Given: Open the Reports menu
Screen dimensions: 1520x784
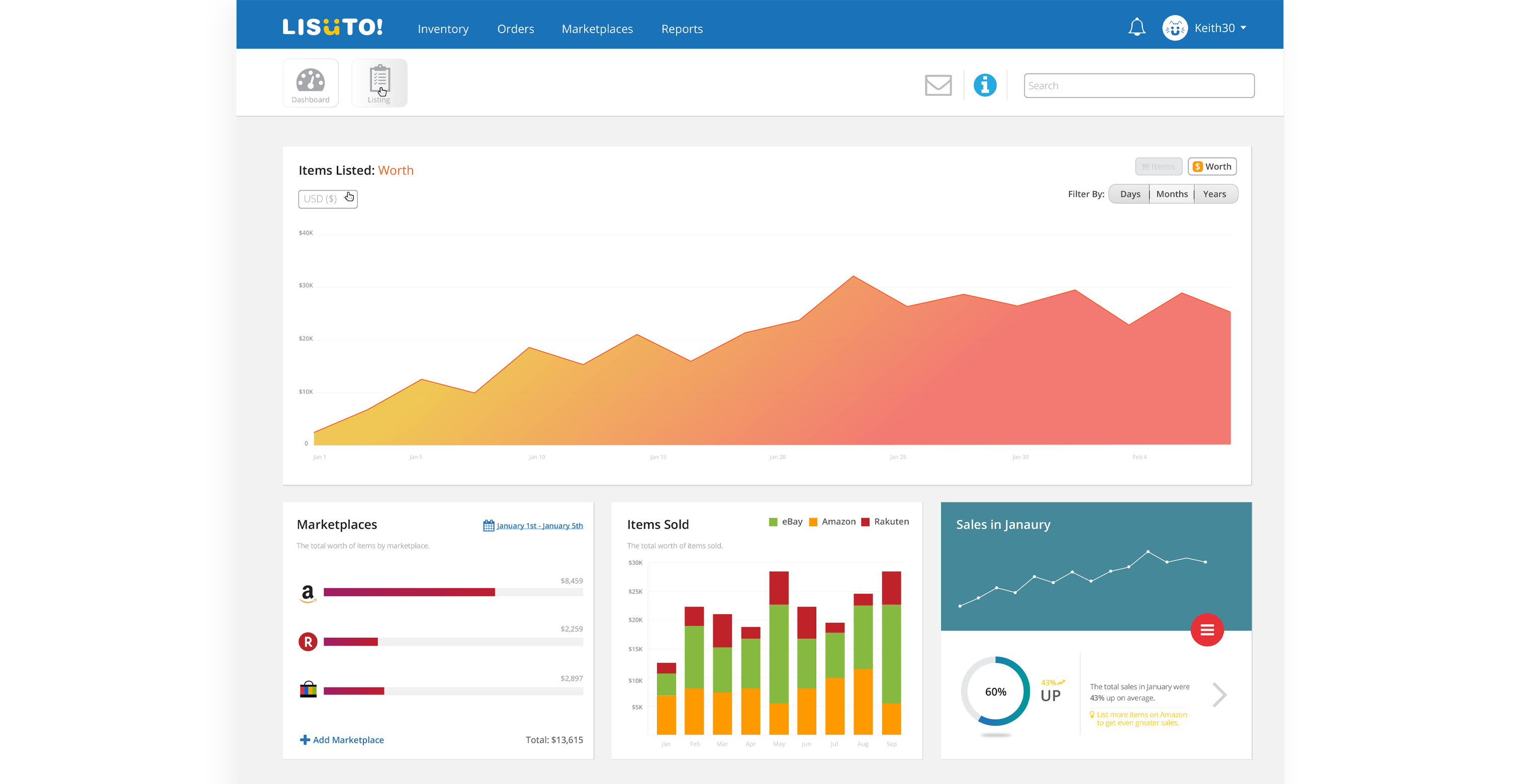Looking at the screenshot, I should pyautogui.click(x=682, y=29).
